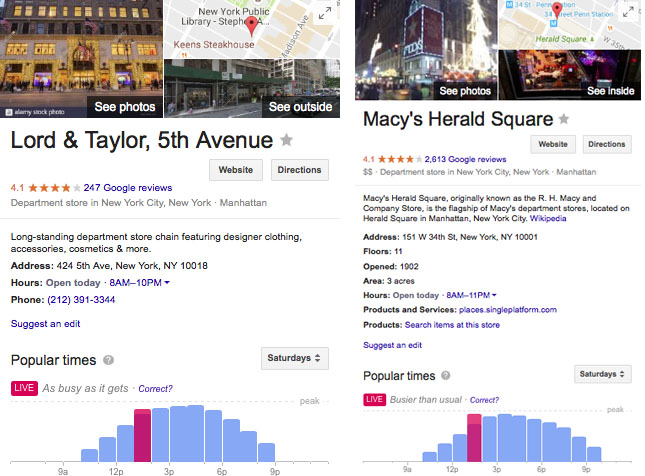
Task: Open Lord & Taylor's Website
Action: click(x=236, y=170)
